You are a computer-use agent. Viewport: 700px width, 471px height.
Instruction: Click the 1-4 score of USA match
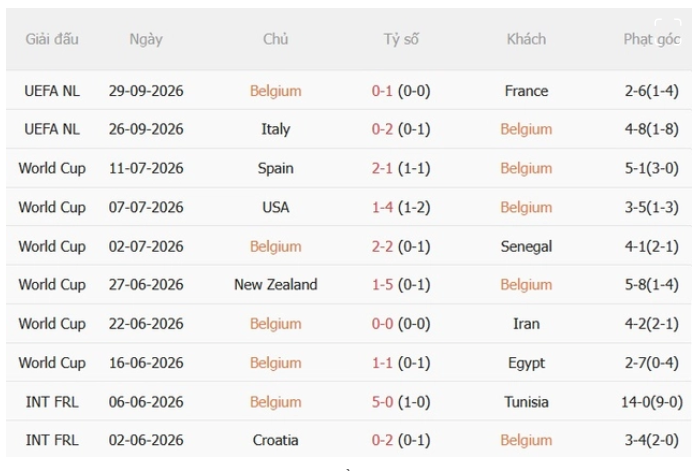382,207
